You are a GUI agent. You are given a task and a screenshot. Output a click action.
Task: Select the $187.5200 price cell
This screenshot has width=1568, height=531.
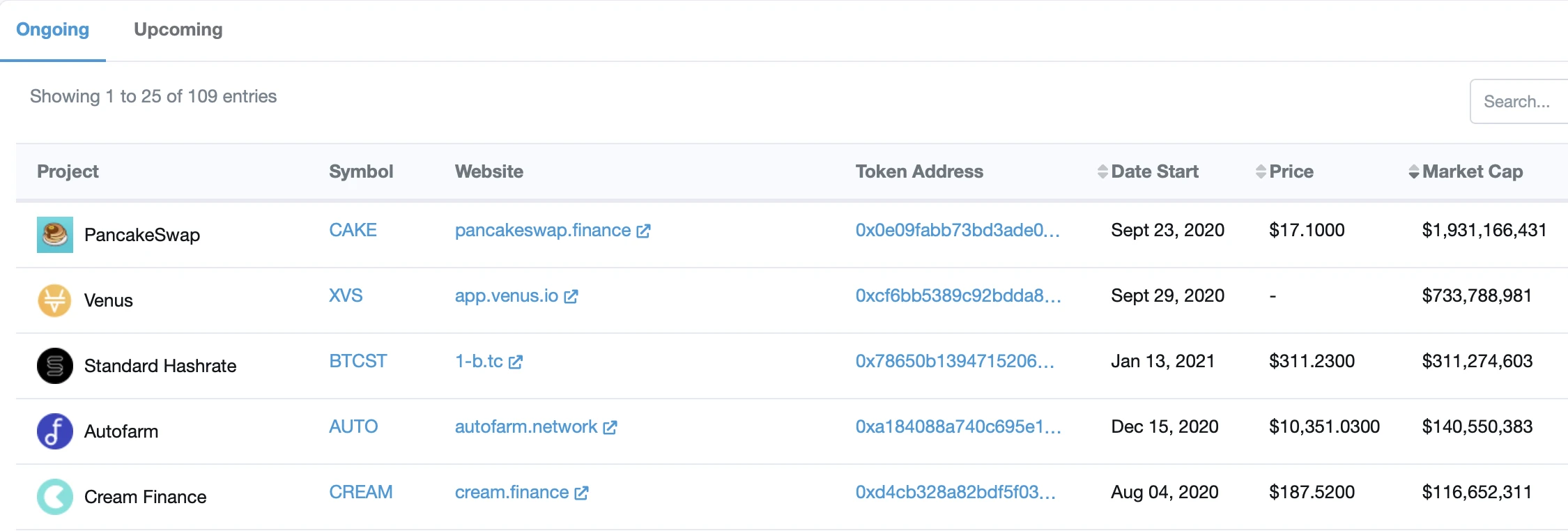click(x=1312, y=492)
